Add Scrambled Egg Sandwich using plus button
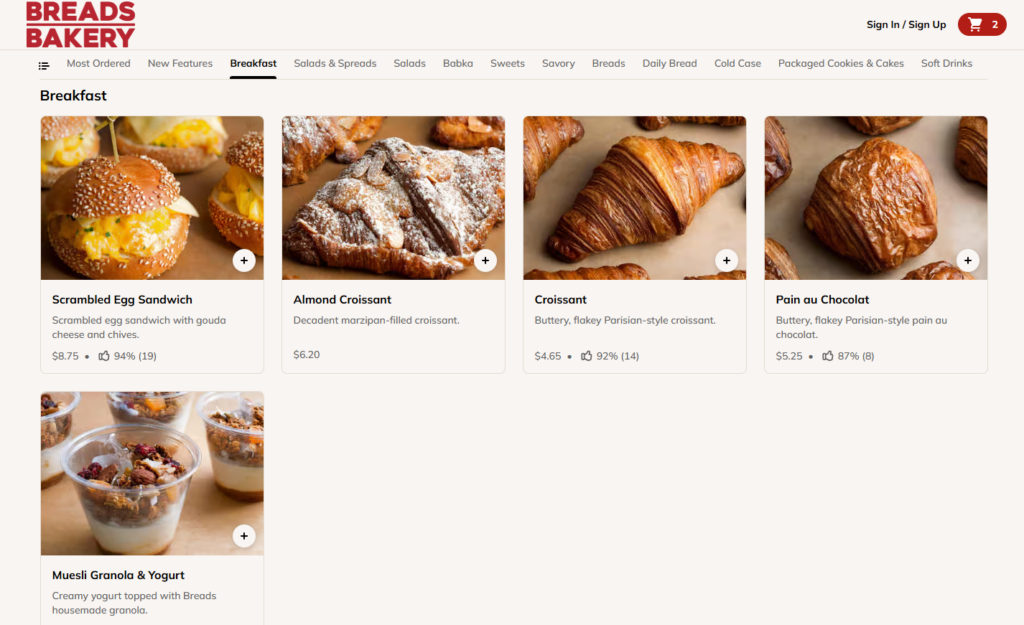This screenshot has height=625, width=1024. (244, 260)
